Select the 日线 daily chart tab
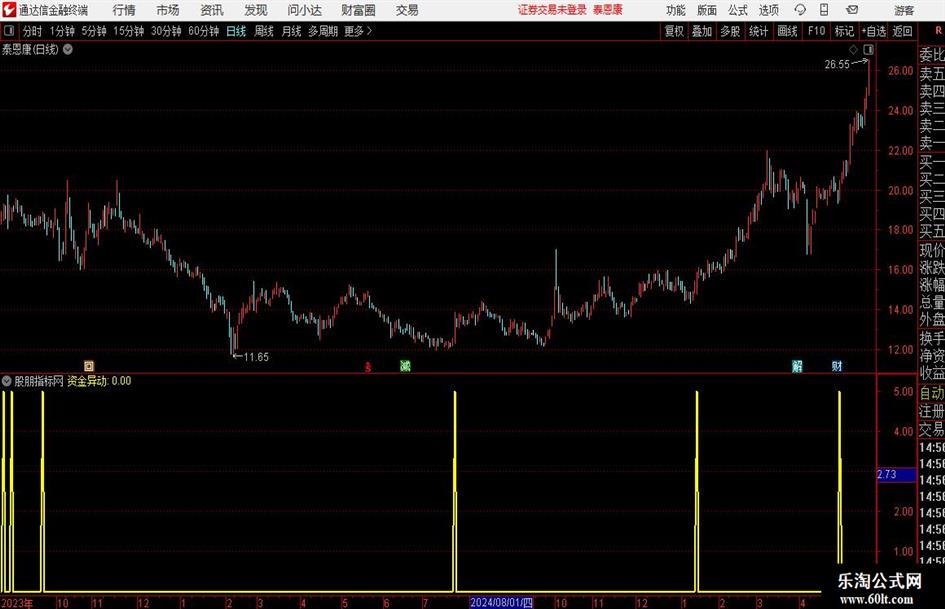This screenshot has width=945, height=609. (x=236, y=31)
